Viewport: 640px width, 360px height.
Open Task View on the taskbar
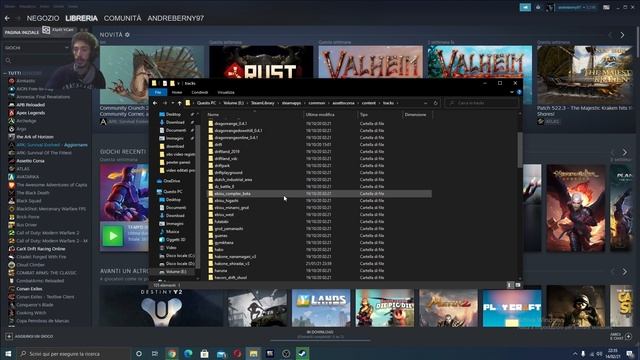click(155, 353)
